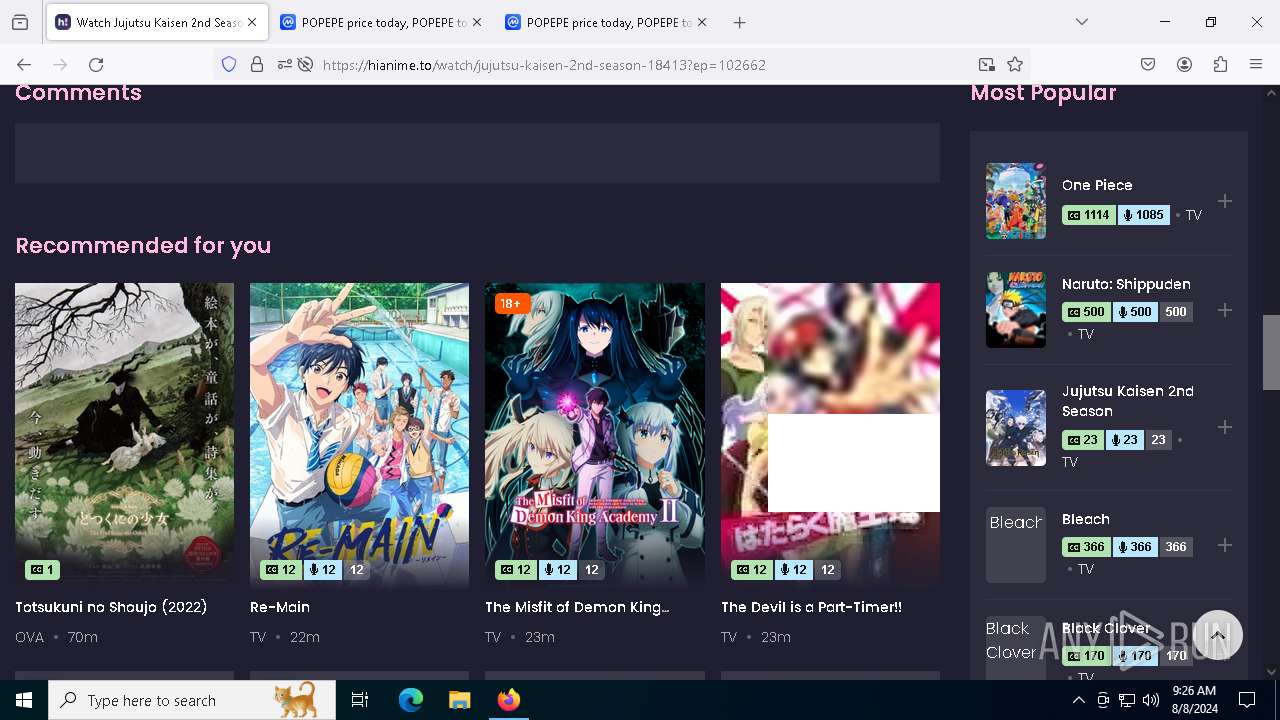The image size is (1280, 720).
Task: Close the second POPEPE tab
Action: 477,22
